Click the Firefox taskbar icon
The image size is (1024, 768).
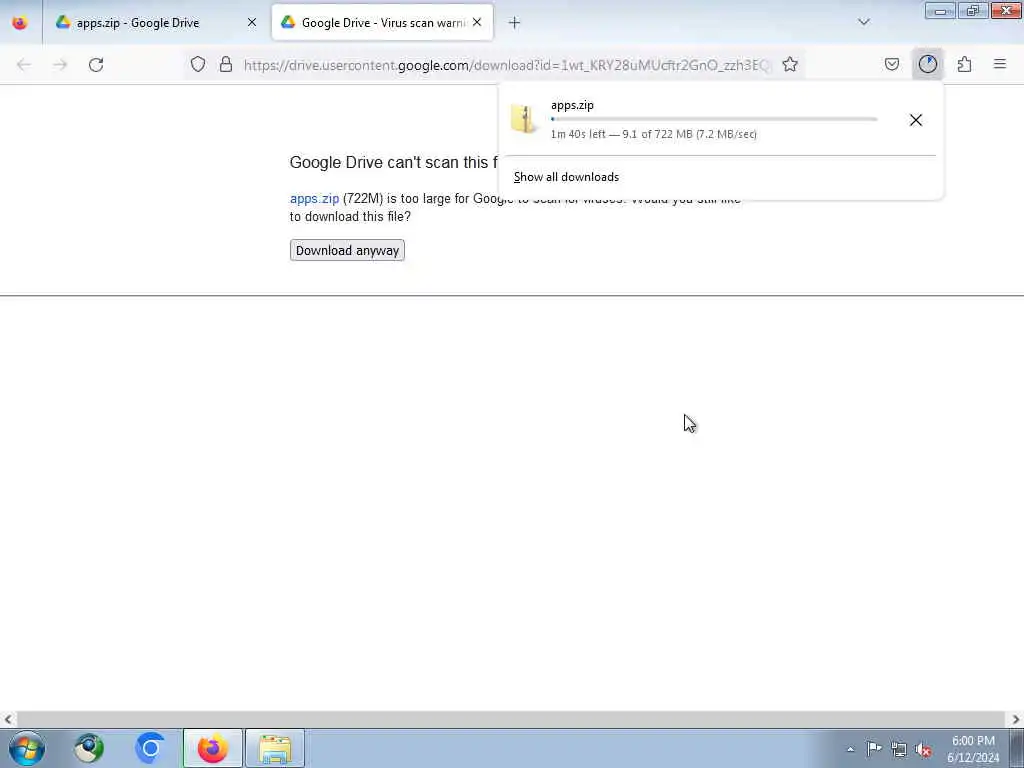(212, 748)
